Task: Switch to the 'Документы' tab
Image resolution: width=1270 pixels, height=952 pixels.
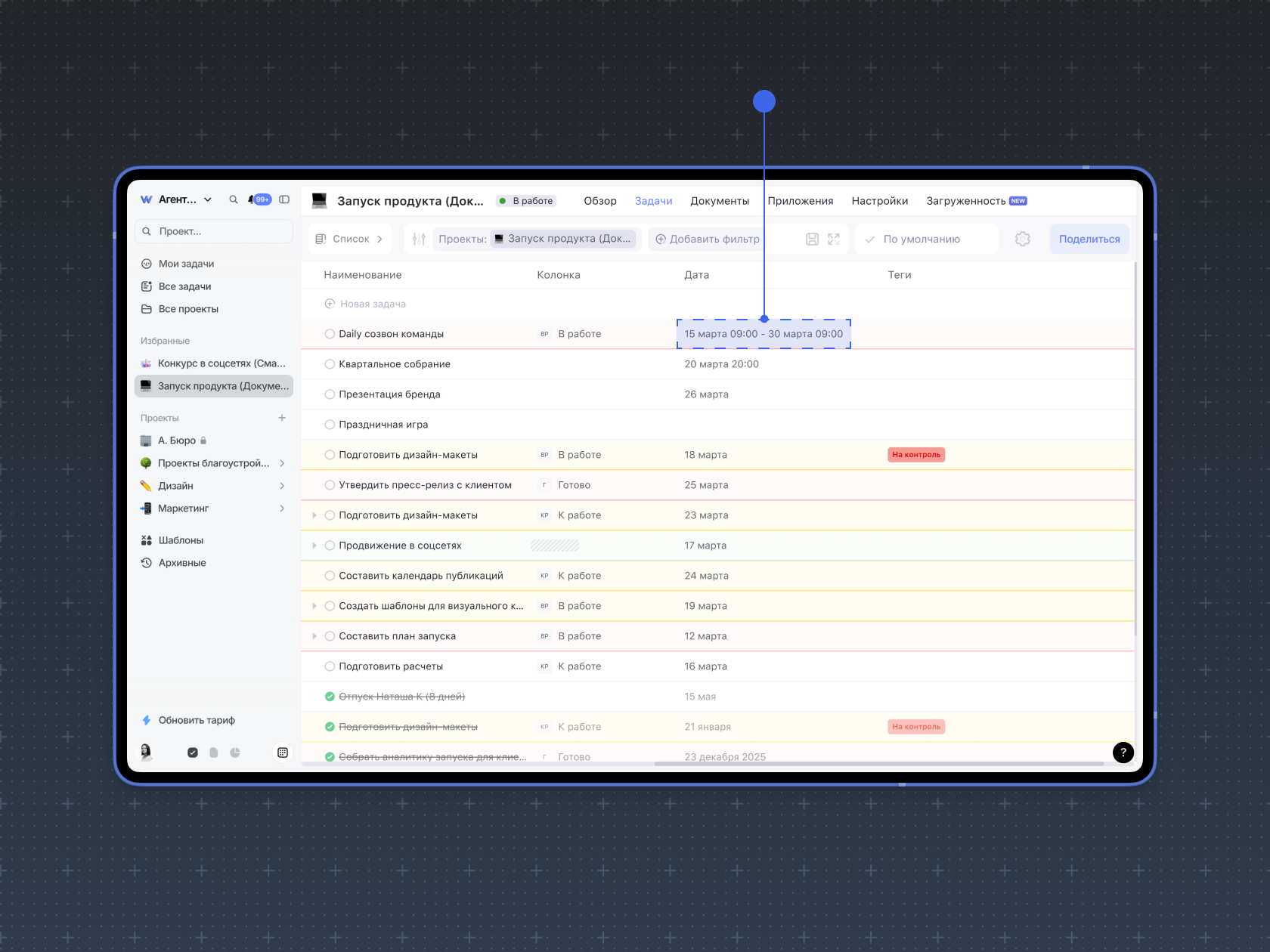Action: click(x=719, y=201)
